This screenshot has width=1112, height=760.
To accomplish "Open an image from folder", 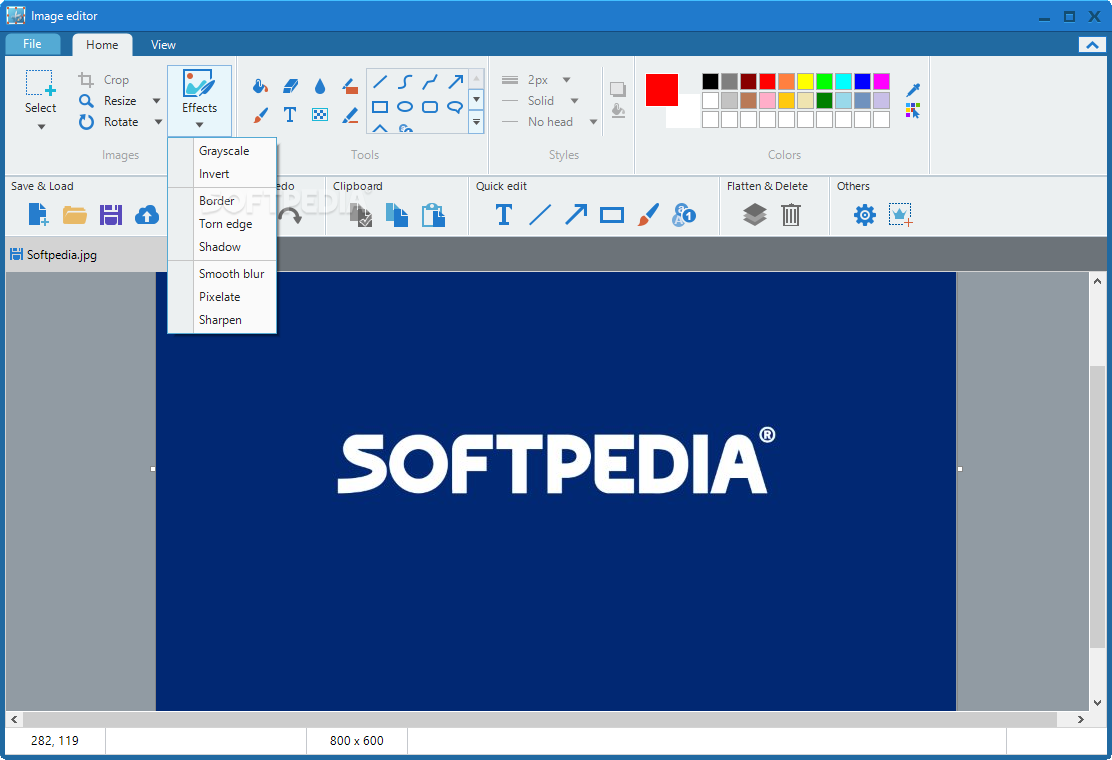I will click(74, 214).
